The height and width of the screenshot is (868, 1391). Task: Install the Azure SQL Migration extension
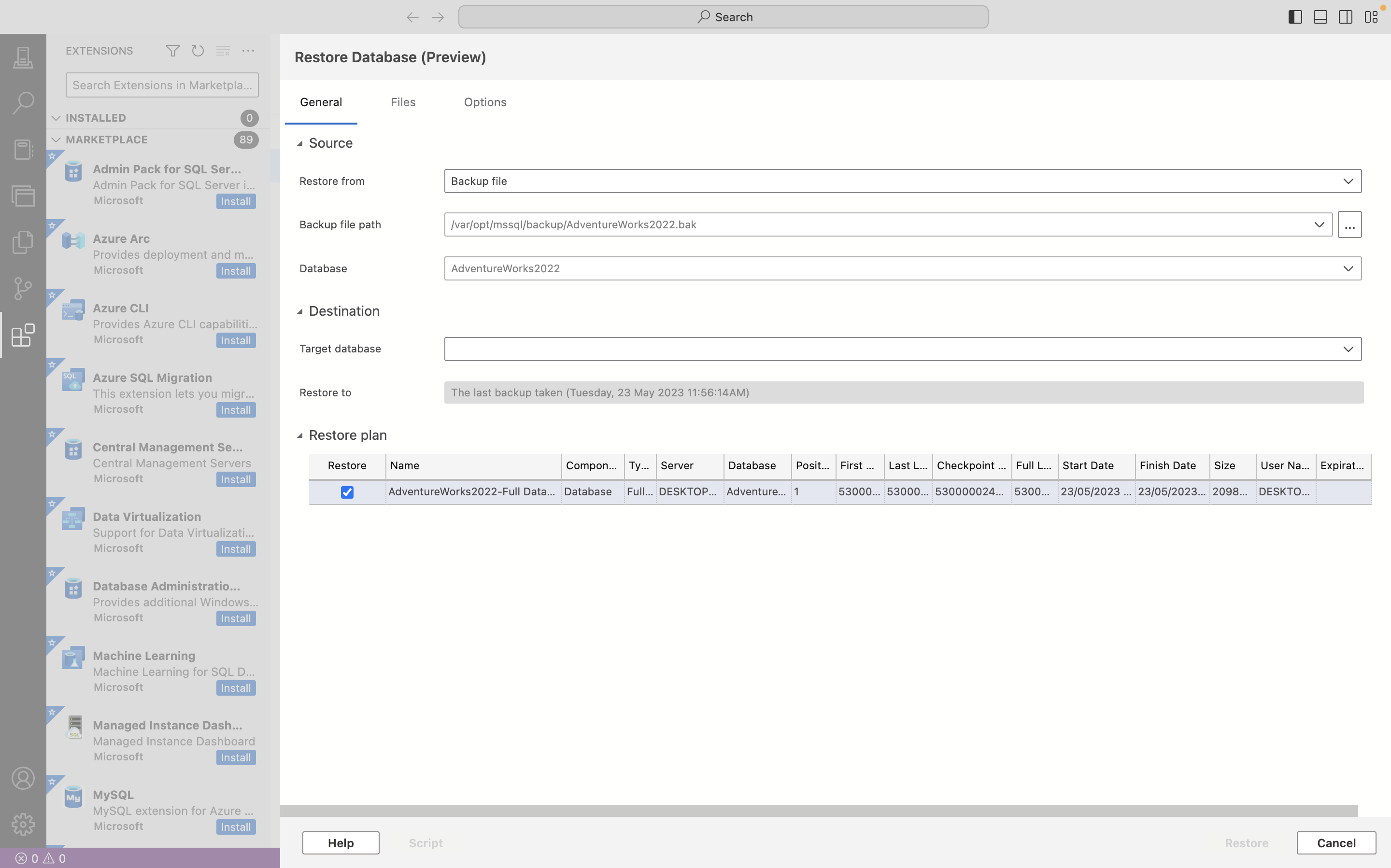pos(236,410)
